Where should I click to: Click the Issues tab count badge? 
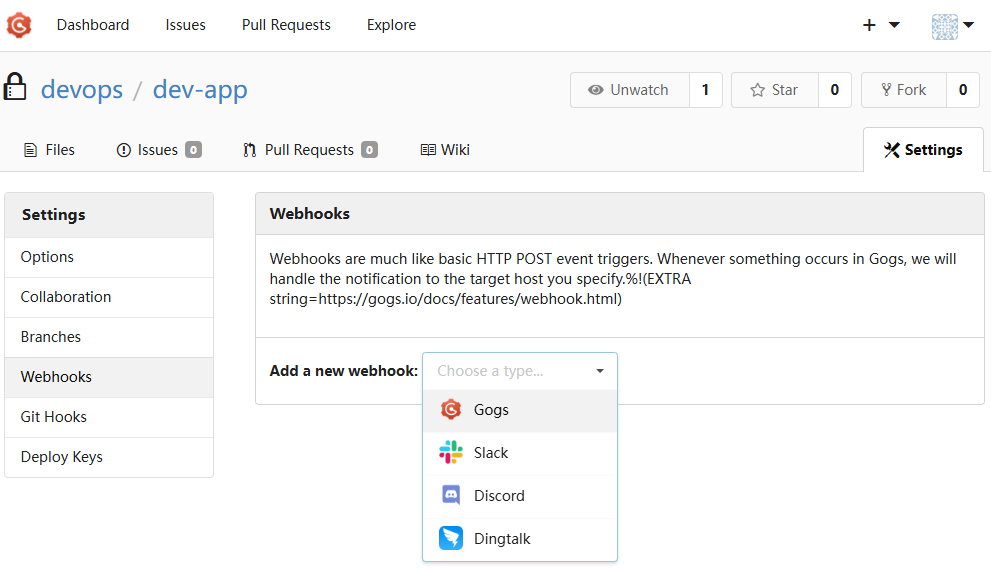193,150
